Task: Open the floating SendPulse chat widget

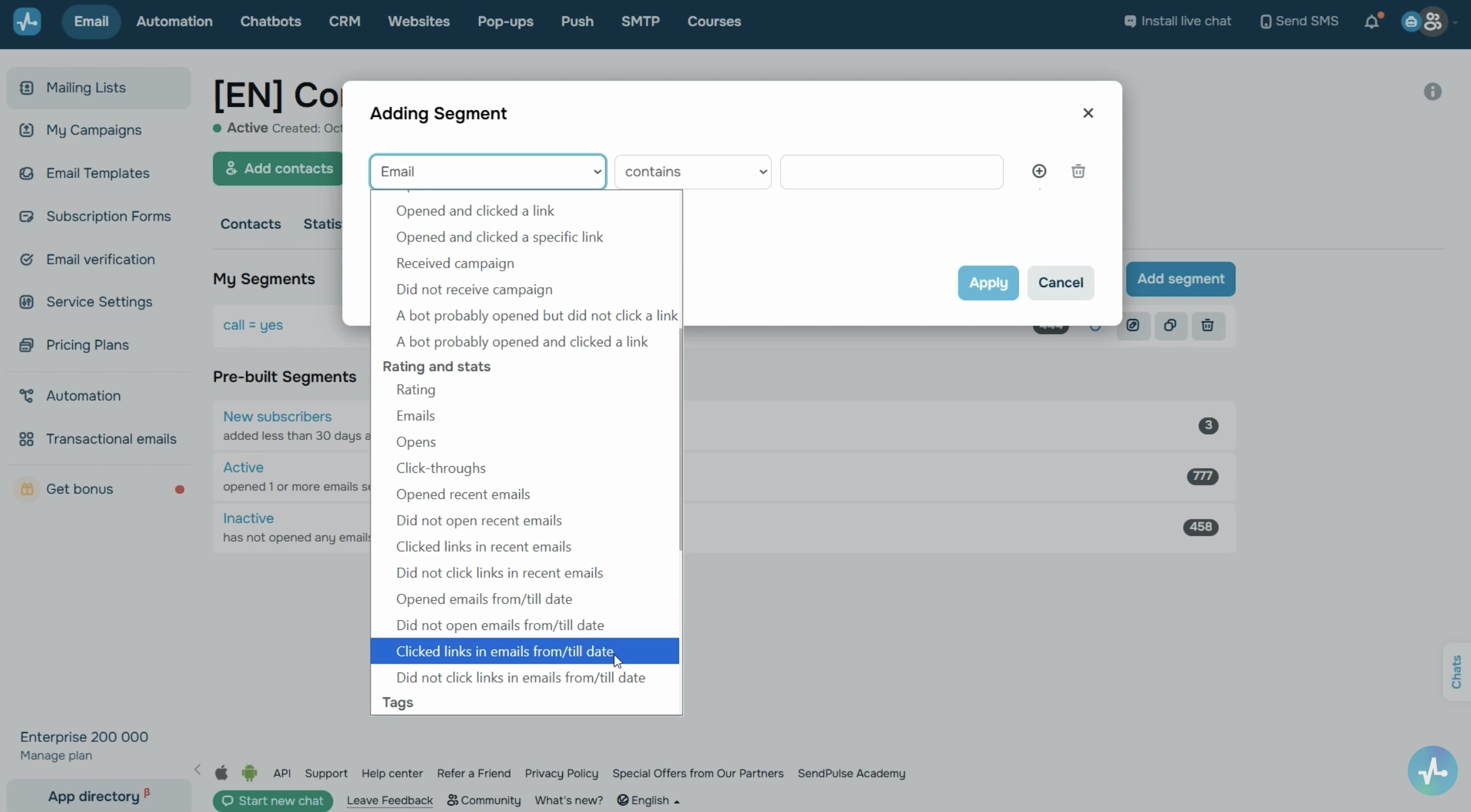Action: point(1432,770)
